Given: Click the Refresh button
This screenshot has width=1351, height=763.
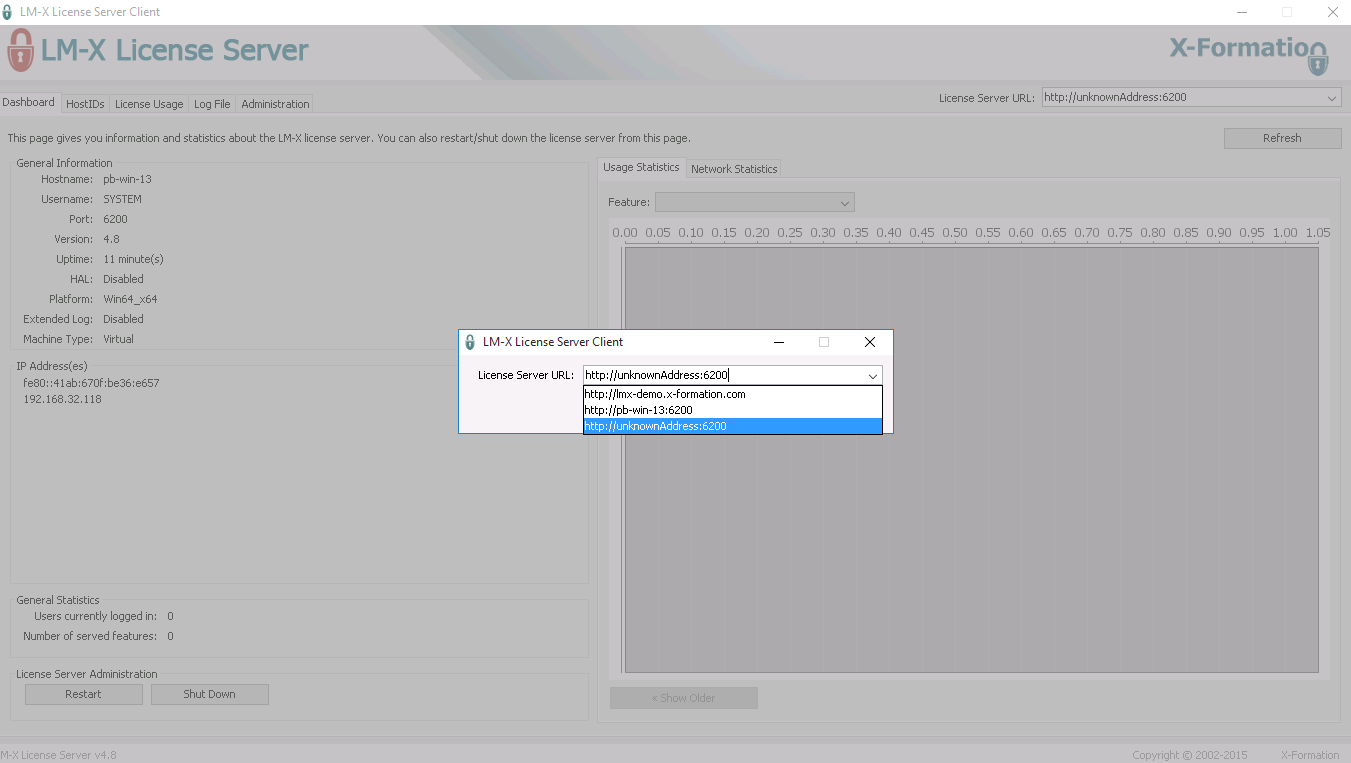Looking at the screenshot, I should pos(1282,138).
